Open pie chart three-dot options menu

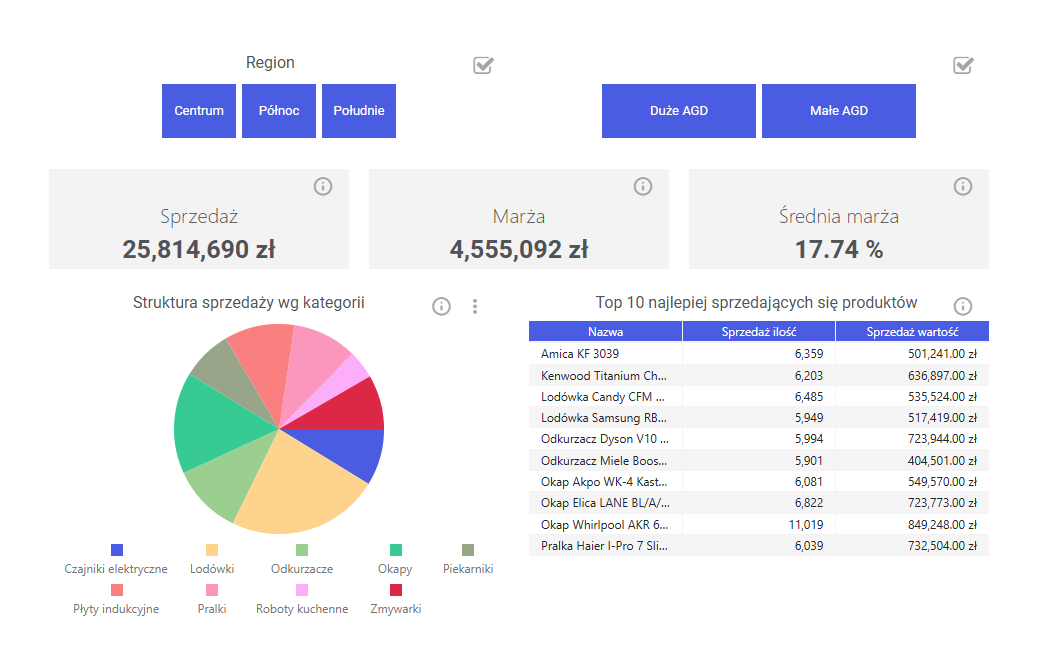point(474,306)
